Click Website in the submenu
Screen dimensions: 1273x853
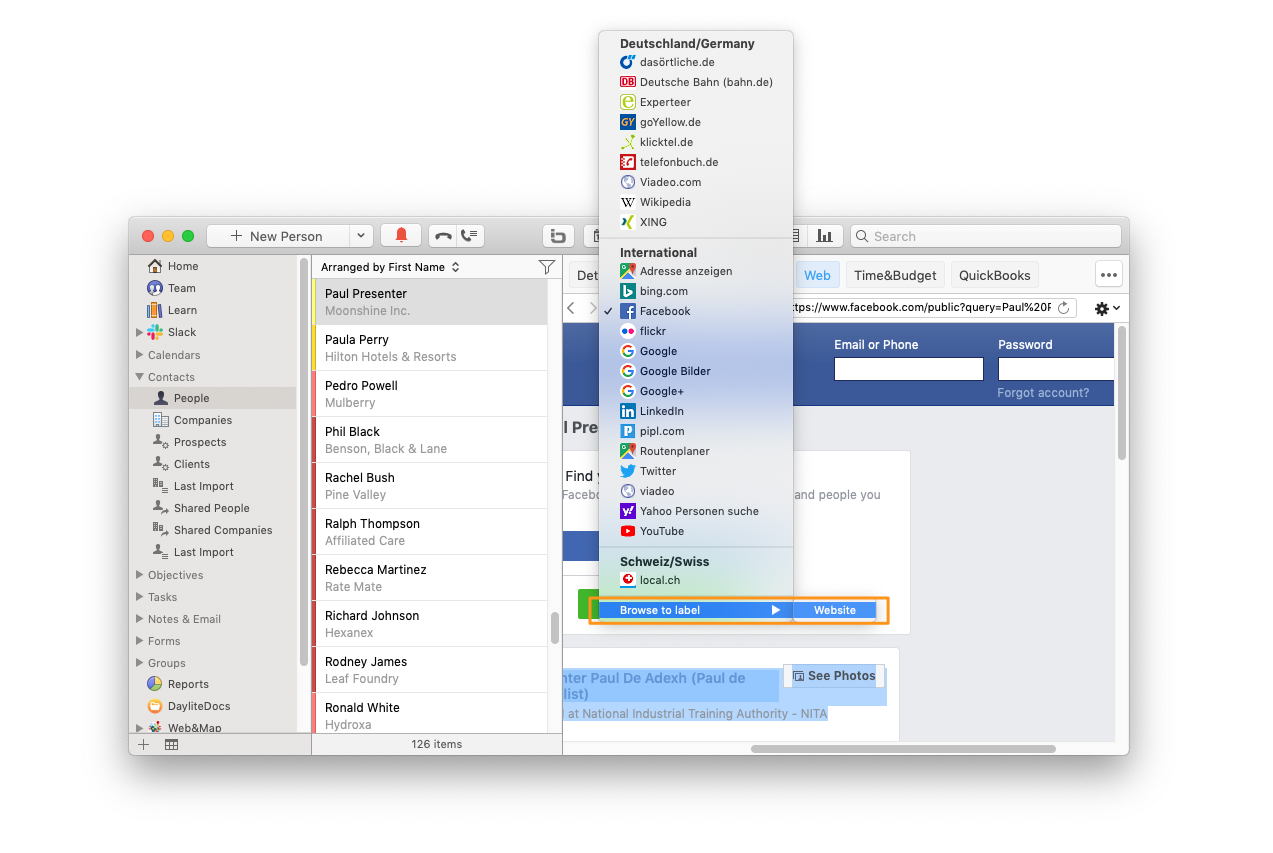(835, 610)
